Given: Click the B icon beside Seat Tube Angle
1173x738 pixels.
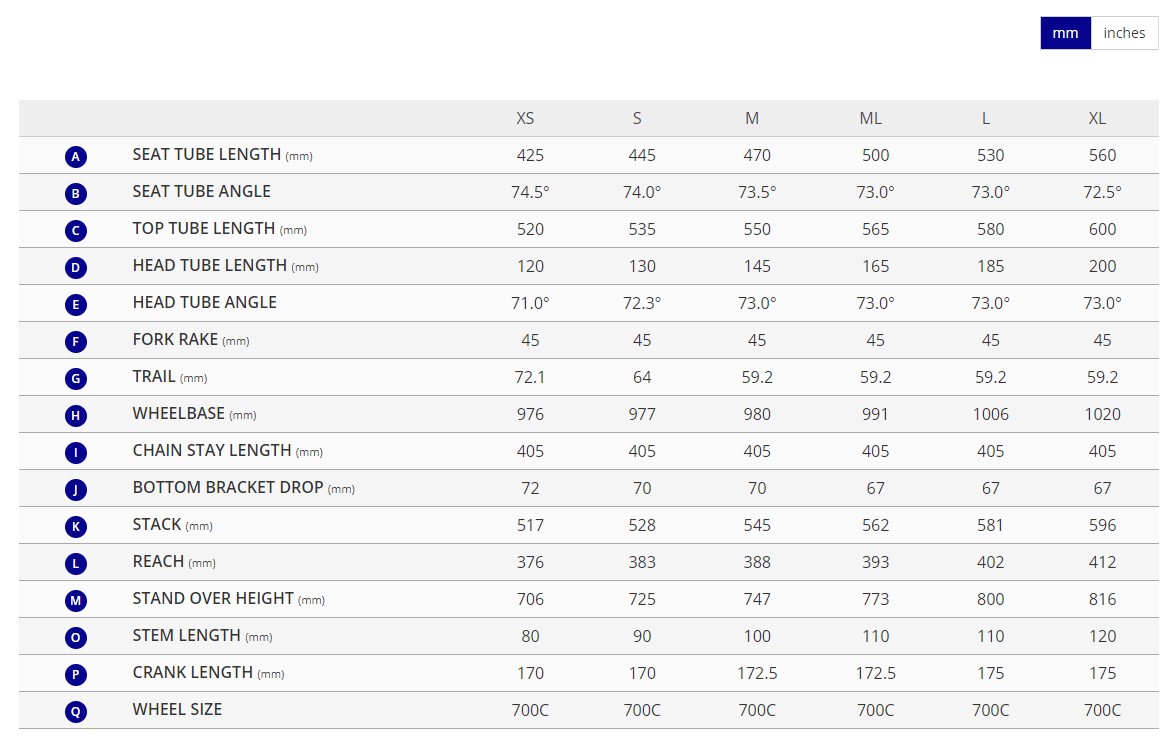Looking at the screenshot, I should tap(76, 194).
